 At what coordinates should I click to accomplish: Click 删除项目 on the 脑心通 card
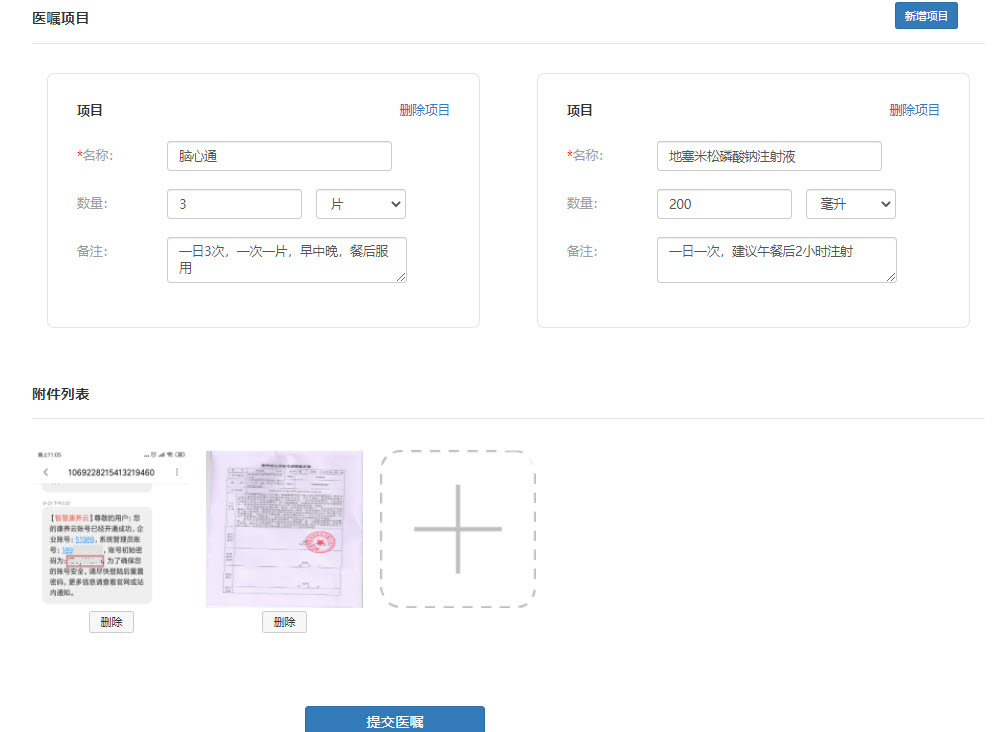(424, 110)
